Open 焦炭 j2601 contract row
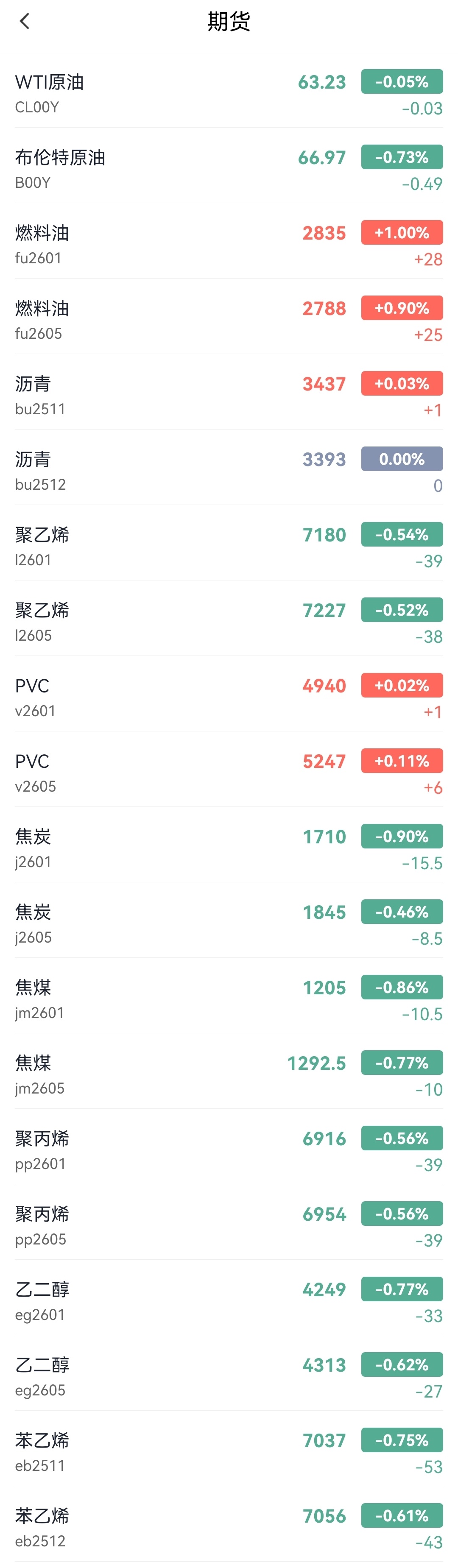458x1568 pixels. 229,845
